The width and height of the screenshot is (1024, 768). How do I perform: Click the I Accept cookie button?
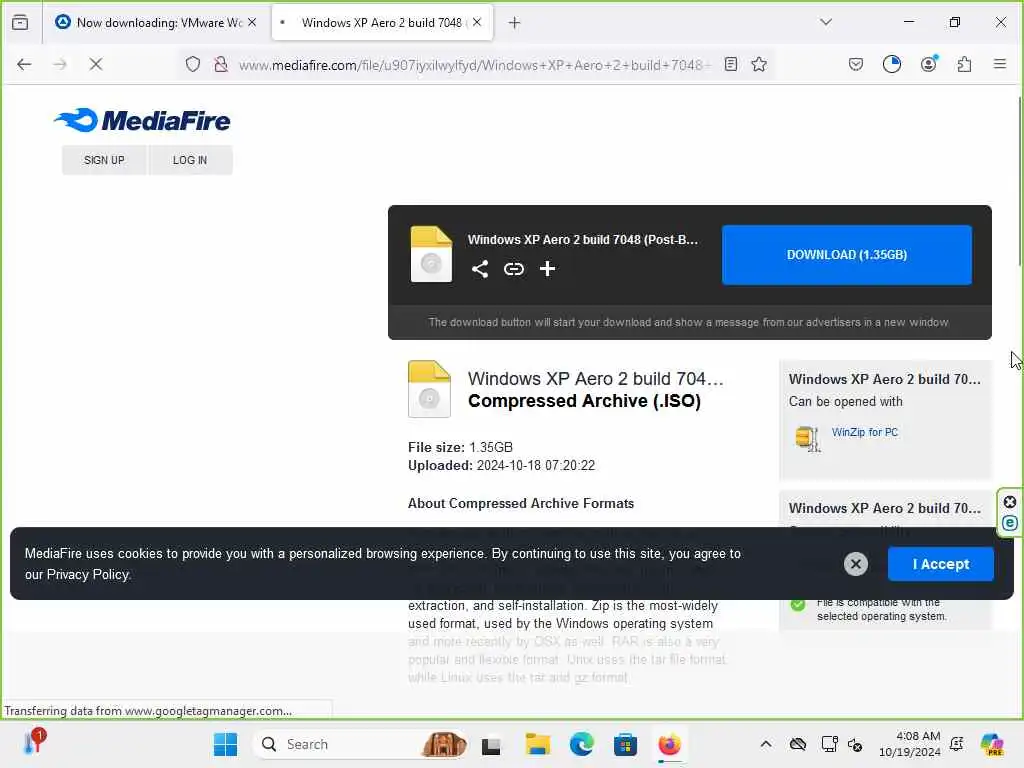[940, 564]
